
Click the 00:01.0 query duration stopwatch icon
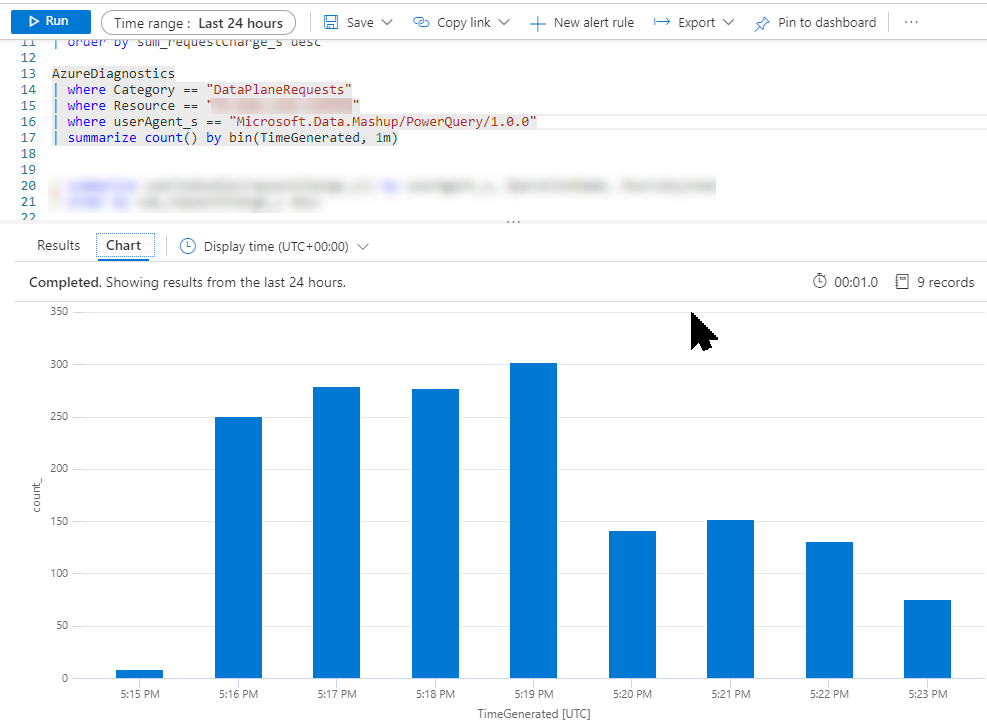tap(820, 282)
